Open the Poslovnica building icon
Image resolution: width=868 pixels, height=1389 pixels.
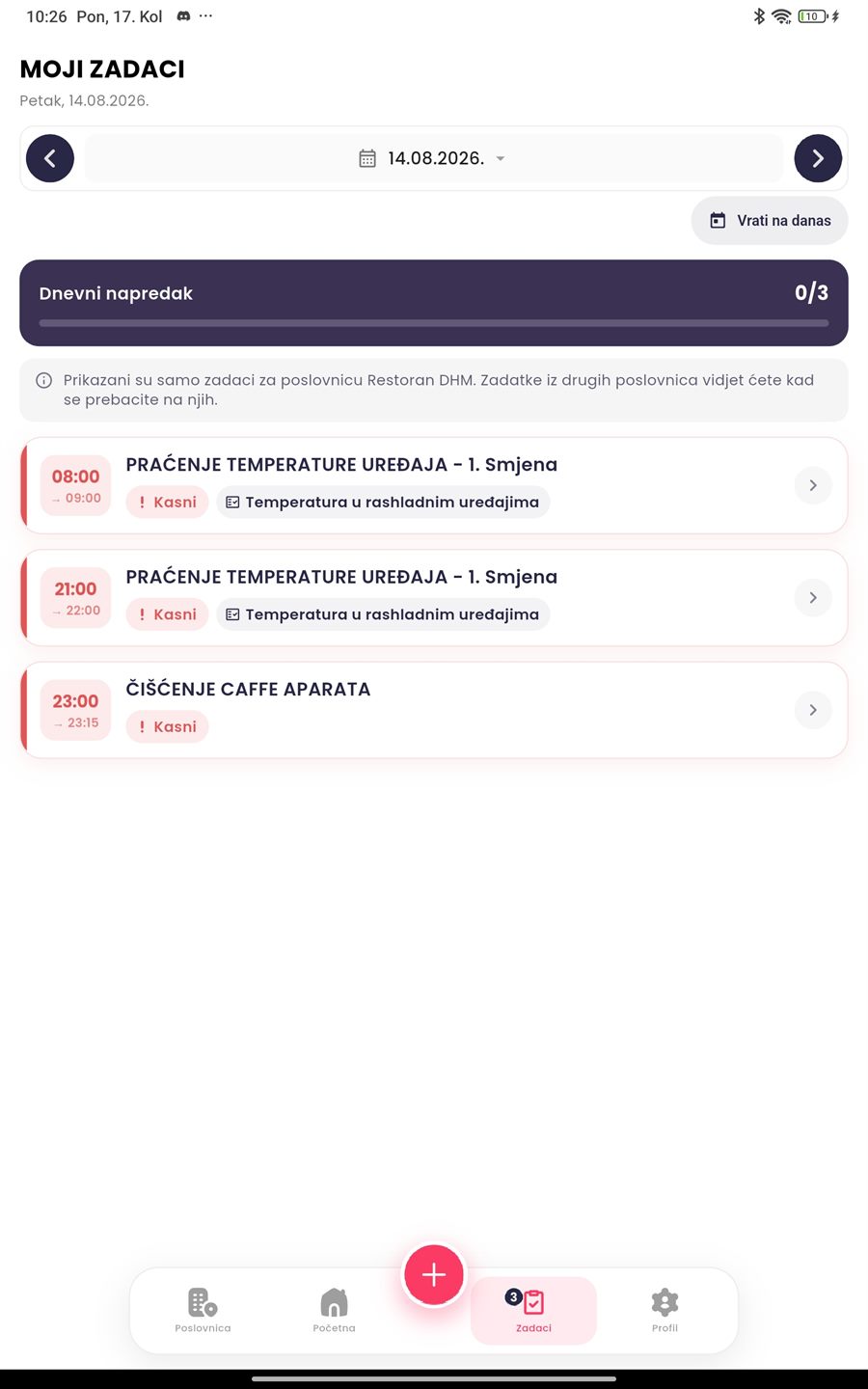tap(203, 1303)
